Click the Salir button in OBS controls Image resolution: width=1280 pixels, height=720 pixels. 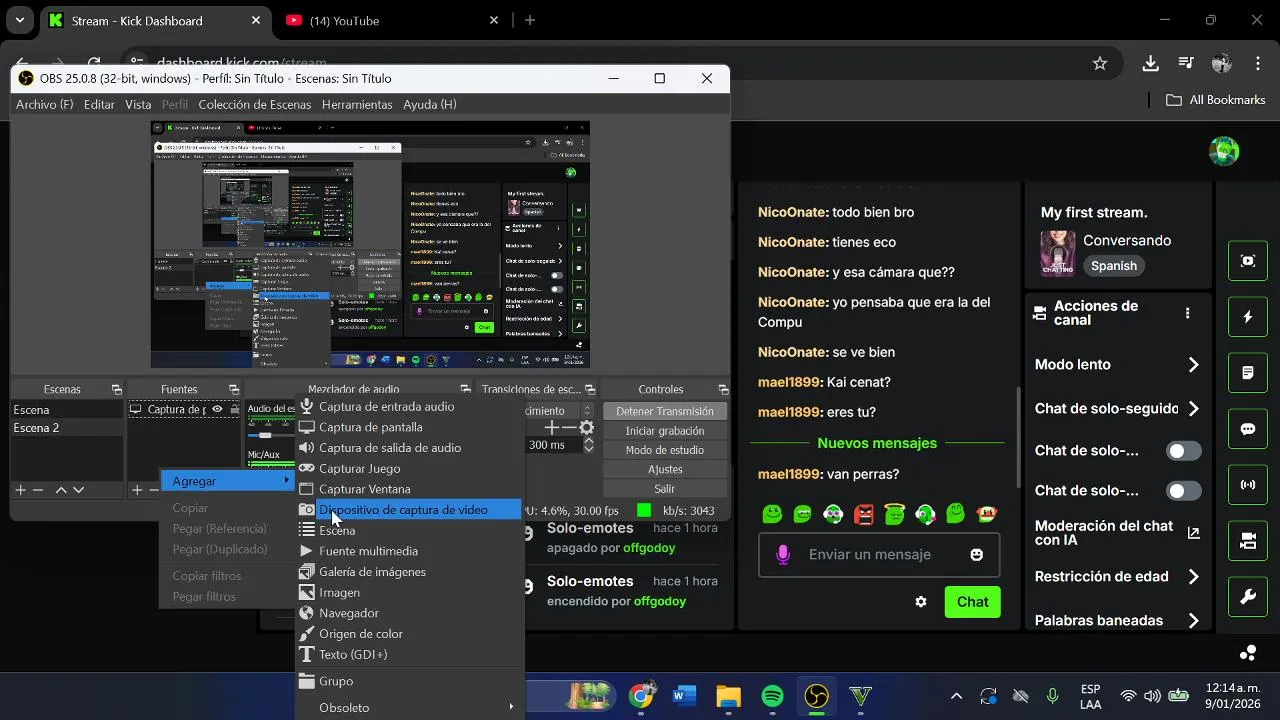point(665,489)
